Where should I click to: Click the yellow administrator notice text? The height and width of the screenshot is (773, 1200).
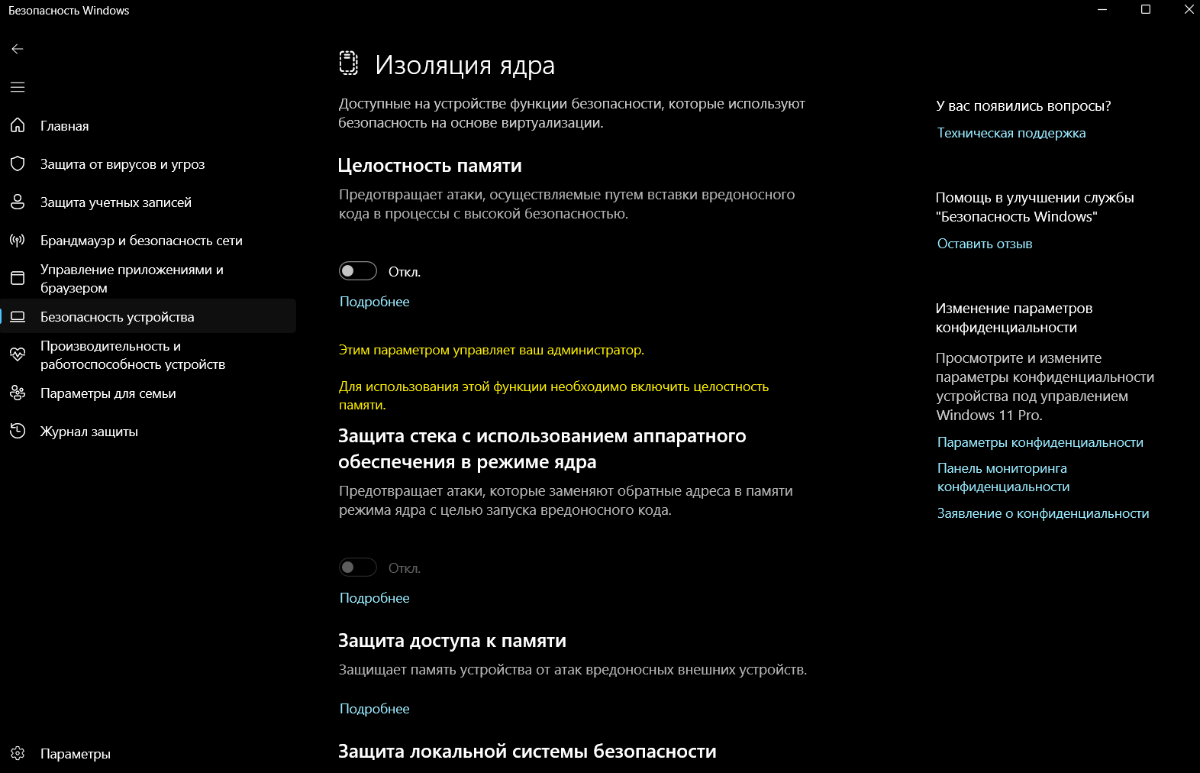point(491,350)
